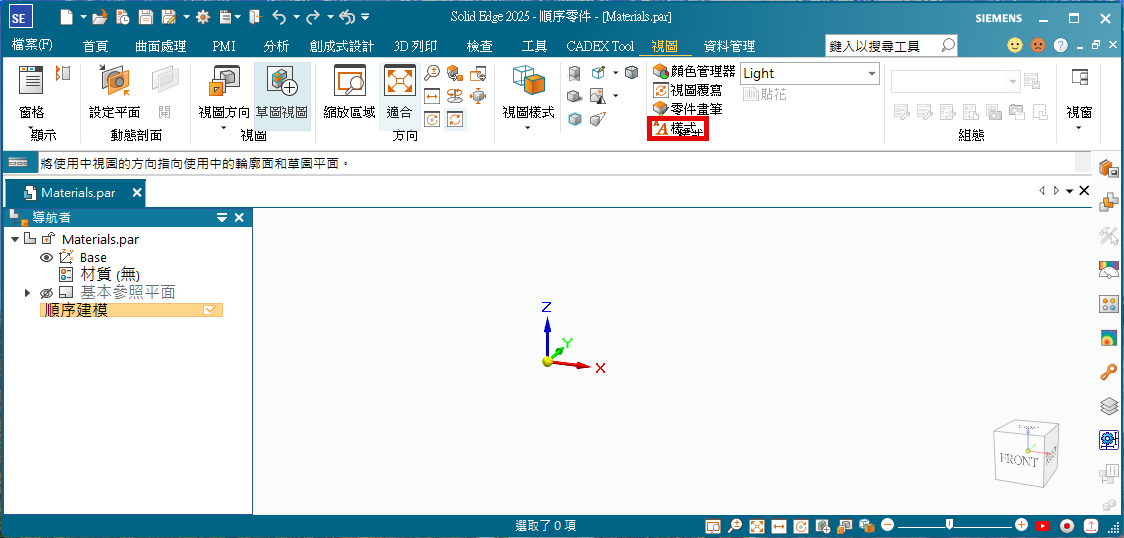The height and width of the screenshot is (538, 1124).
Task: Select 材質 (無) in the navigator tree
Action: click(x=110, y=274)
